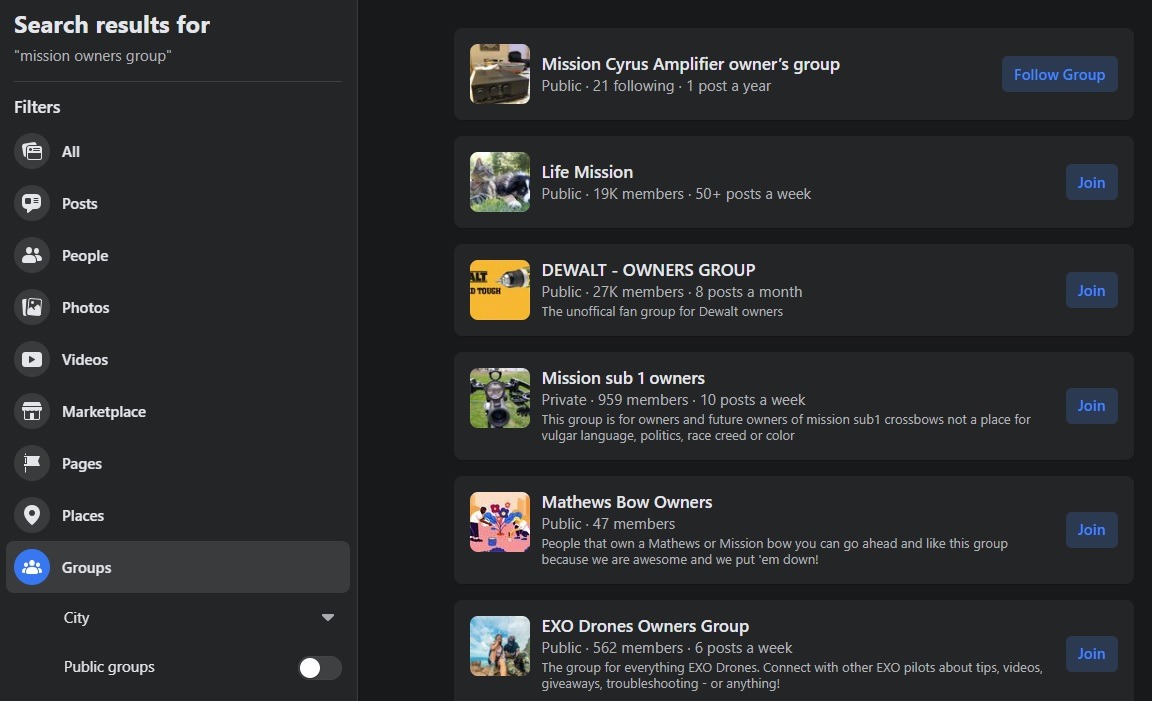Click the Public groups label
The height and width of the screenshot is (701, 1152).
(109, 667)
